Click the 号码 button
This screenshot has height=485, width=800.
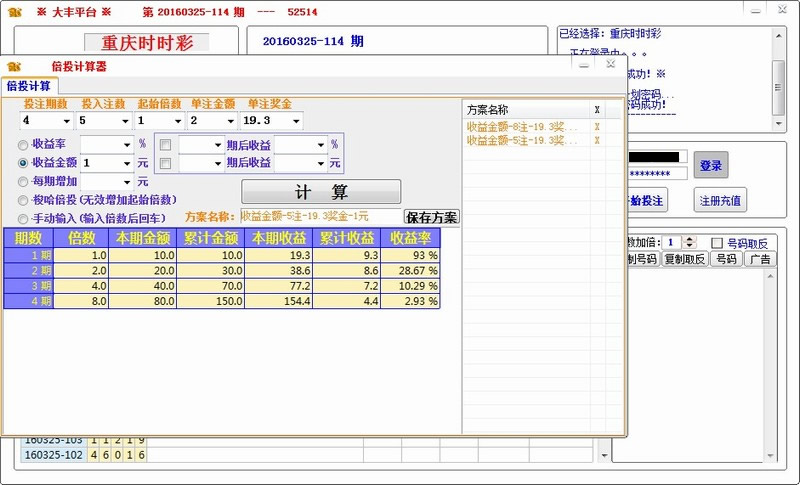click(726, 259)
